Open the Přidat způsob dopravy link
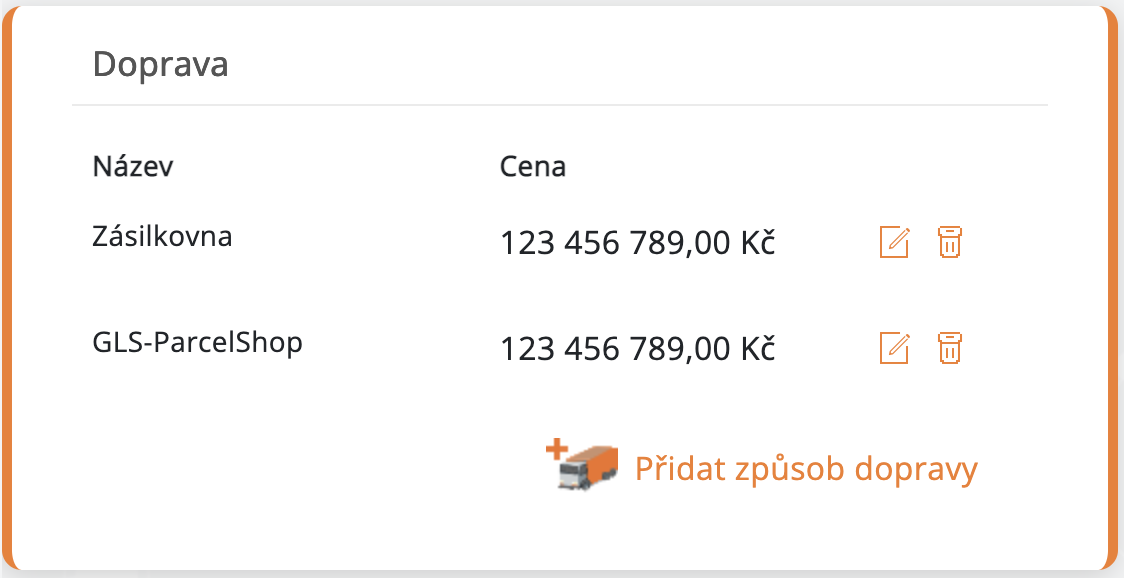Screen dimensions: 1124x578 click(x=807, y=467)
